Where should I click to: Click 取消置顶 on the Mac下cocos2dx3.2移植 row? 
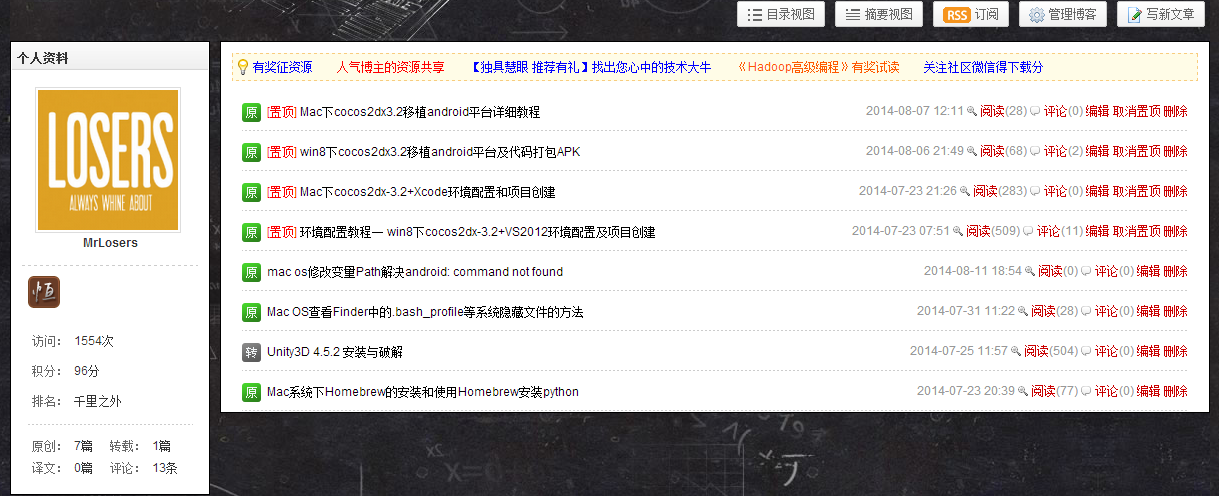click(1137, 111)
